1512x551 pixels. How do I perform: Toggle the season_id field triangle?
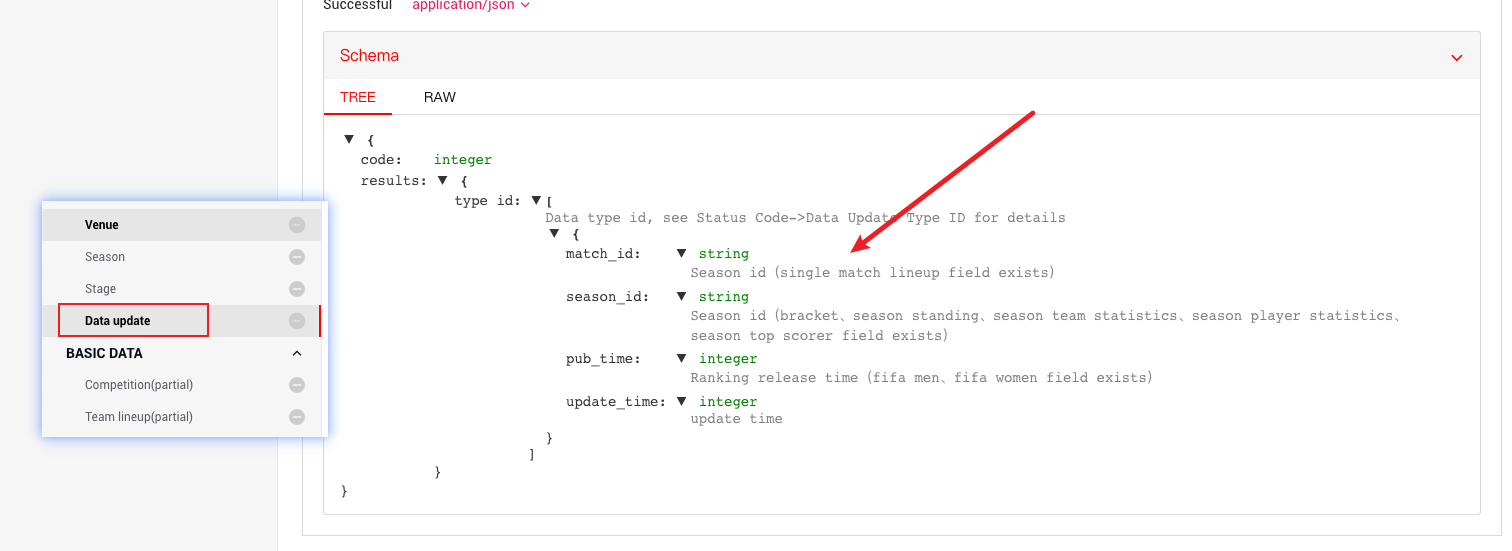[682, 297]
